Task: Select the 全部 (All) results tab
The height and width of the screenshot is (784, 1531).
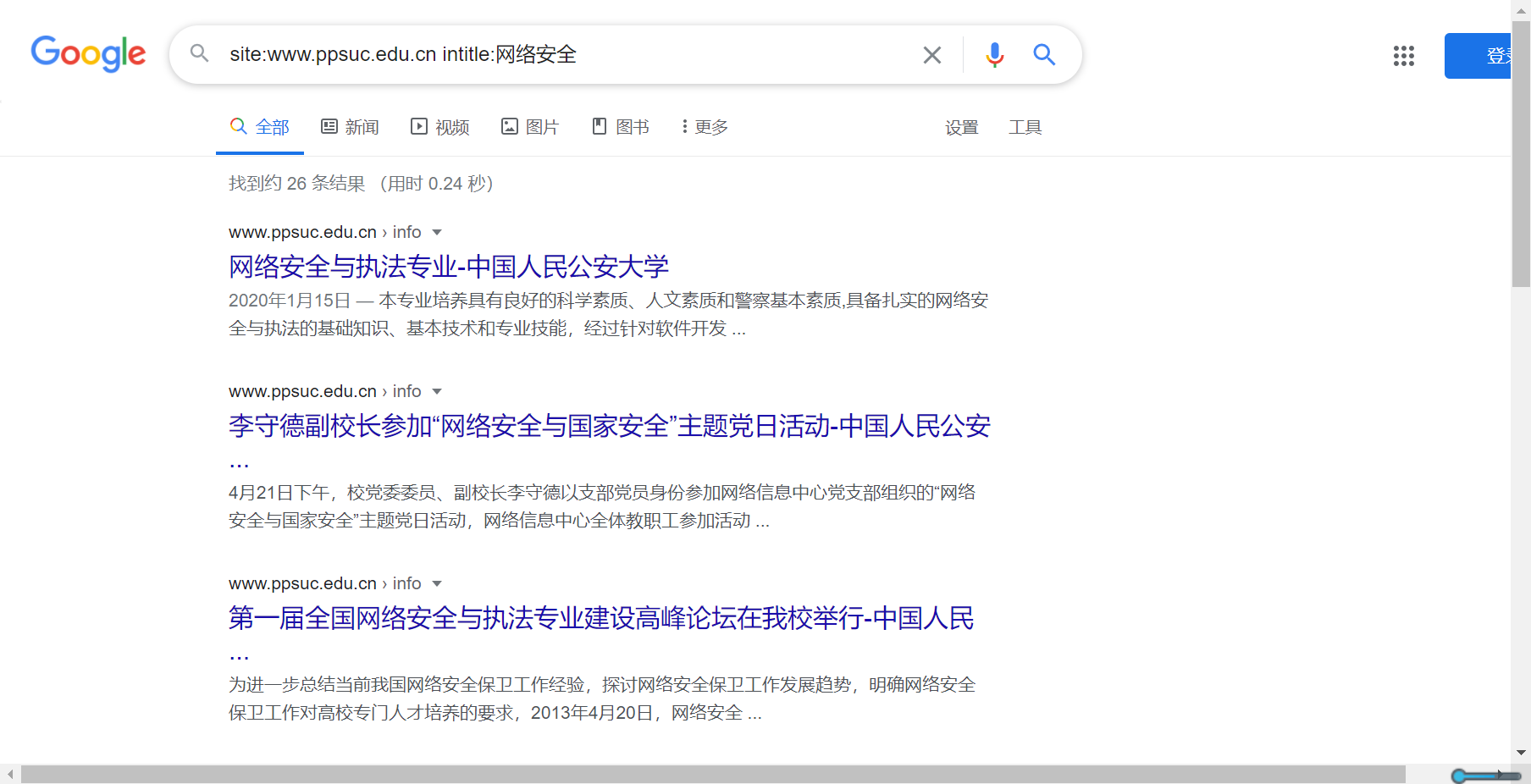Action: tap(260, 127)
